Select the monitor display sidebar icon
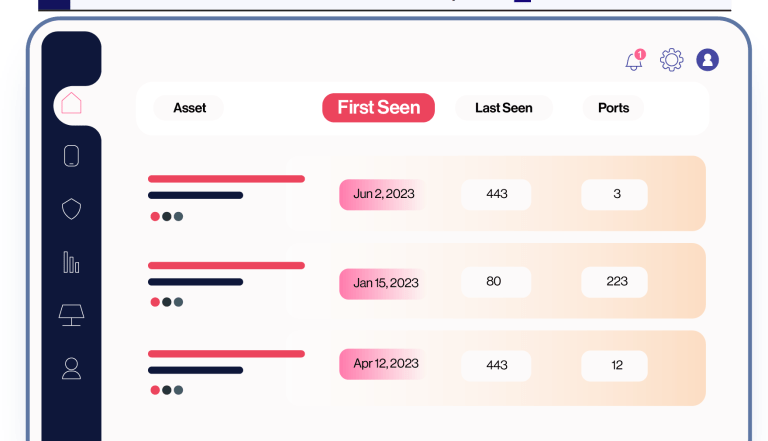The width and height of the screenshot is (768, 441). (x=71, y=315)
